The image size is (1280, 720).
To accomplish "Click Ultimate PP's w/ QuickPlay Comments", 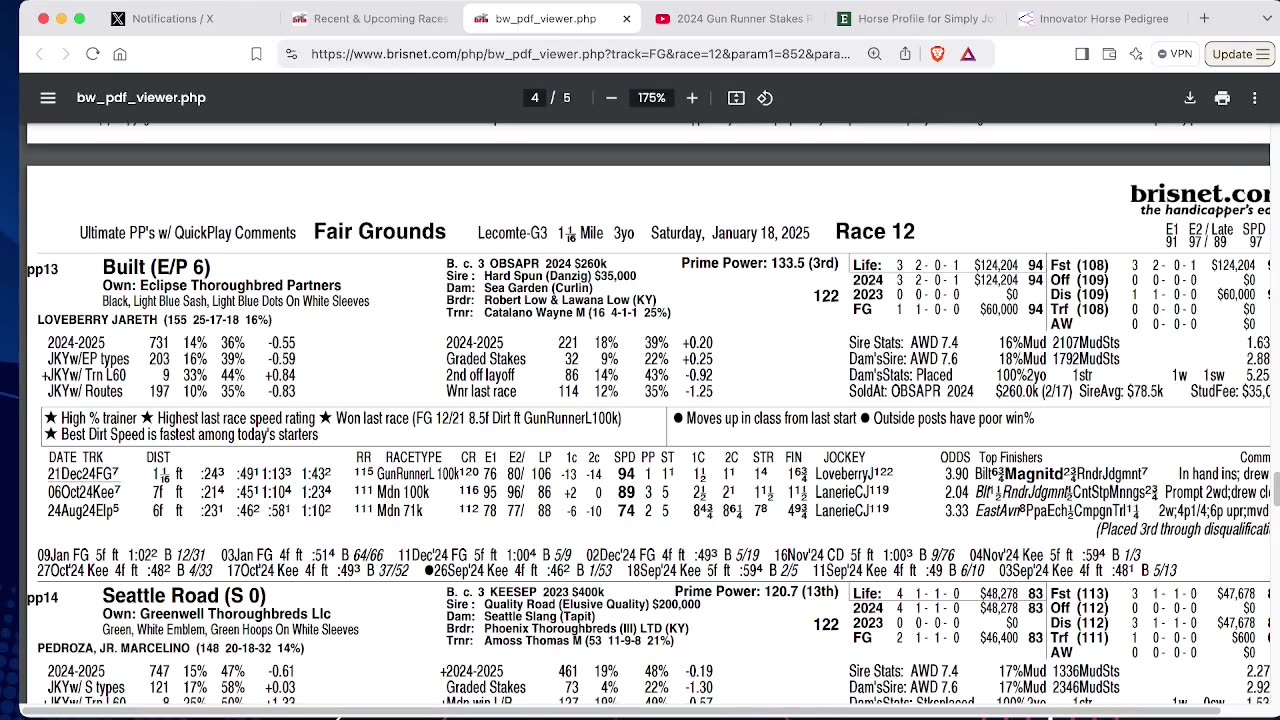I will pos(188,233).
